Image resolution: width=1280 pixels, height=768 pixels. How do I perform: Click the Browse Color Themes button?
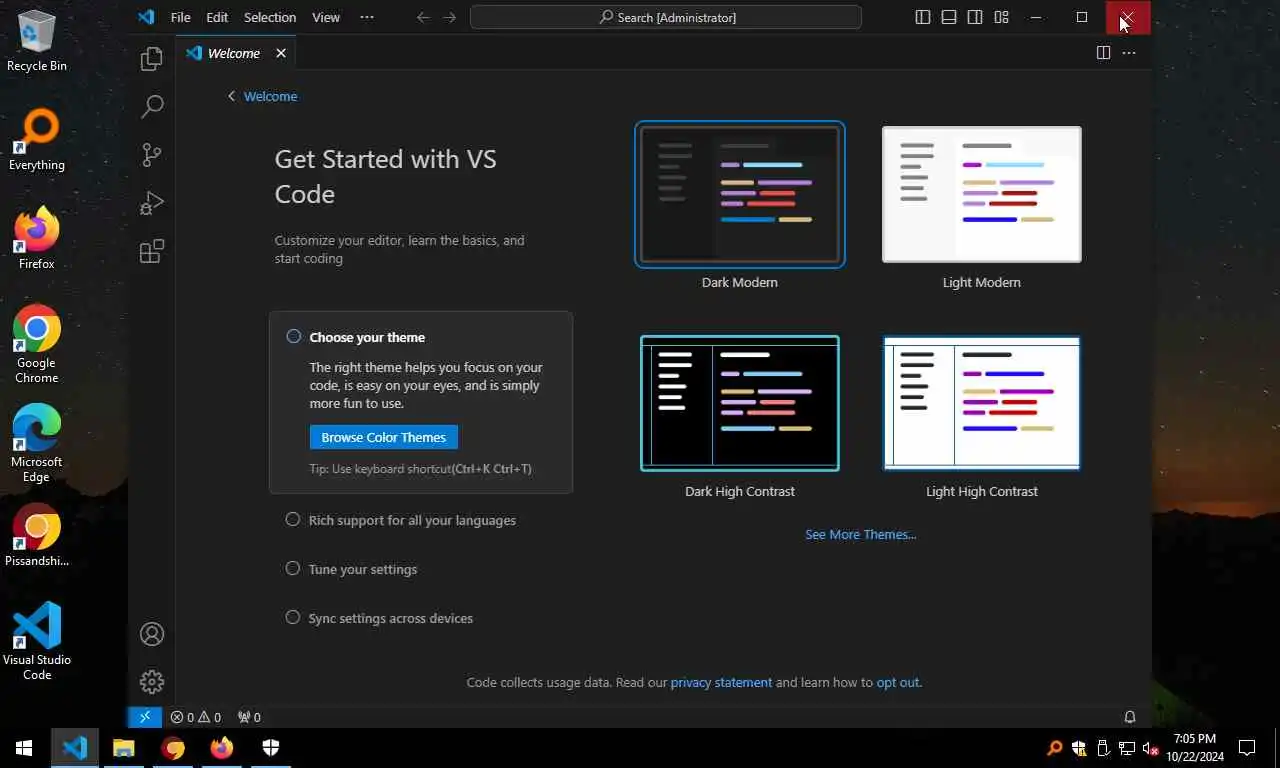(384, 437)
